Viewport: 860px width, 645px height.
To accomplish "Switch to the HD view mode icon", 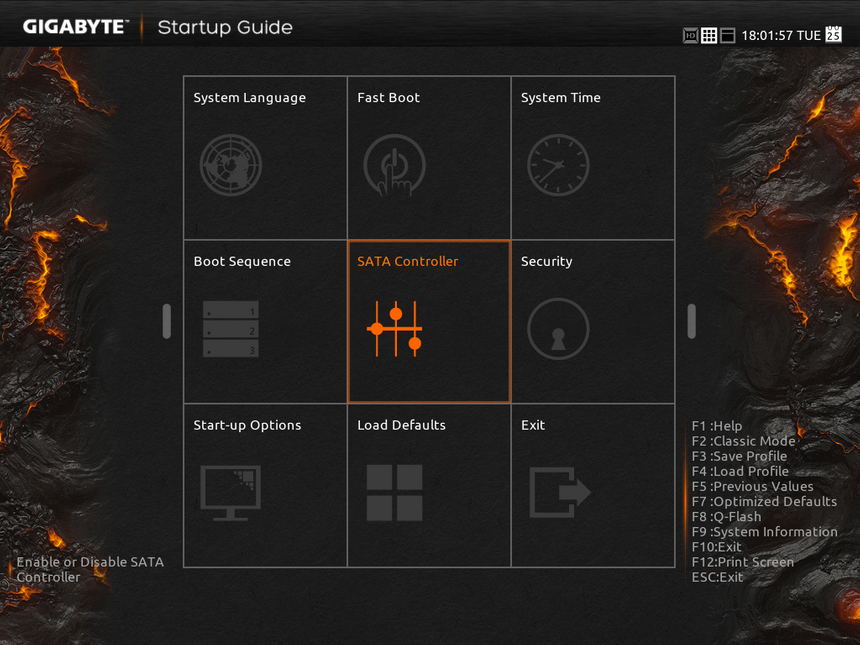I will (x=690, y=35).
